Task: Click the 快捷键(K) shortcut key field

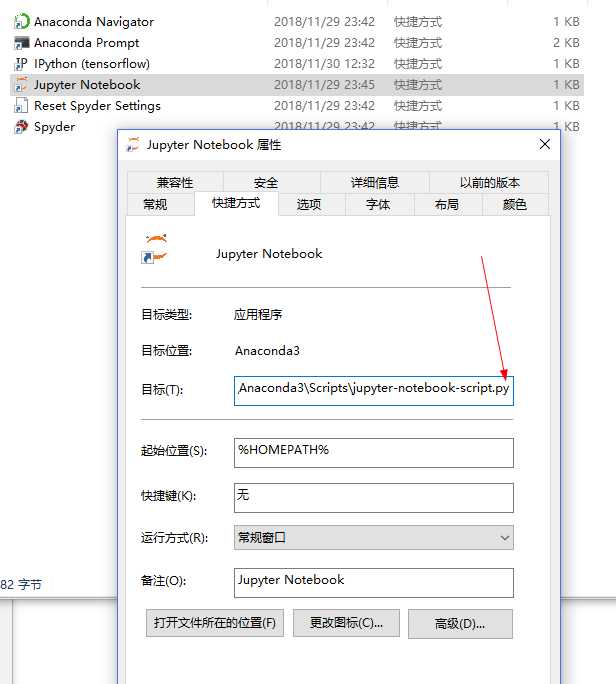Action: [x=374, y=498]
